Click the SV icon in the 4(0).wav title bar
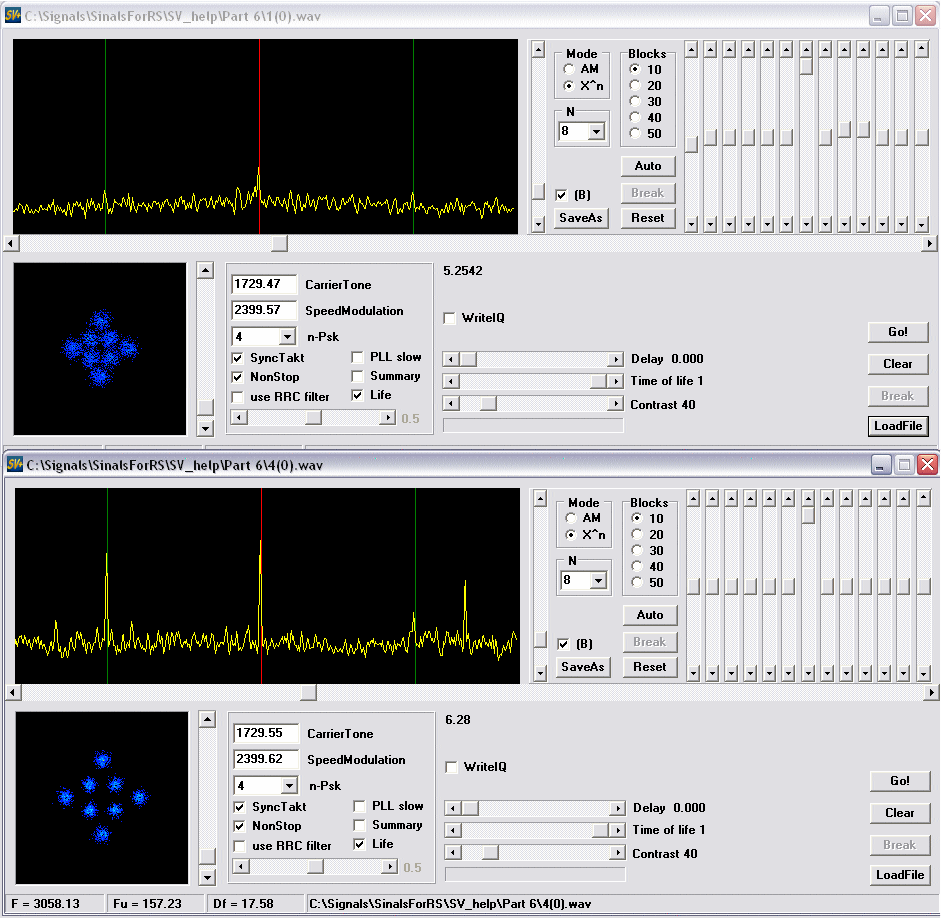 pyautogui.click(x=14, y=465)
